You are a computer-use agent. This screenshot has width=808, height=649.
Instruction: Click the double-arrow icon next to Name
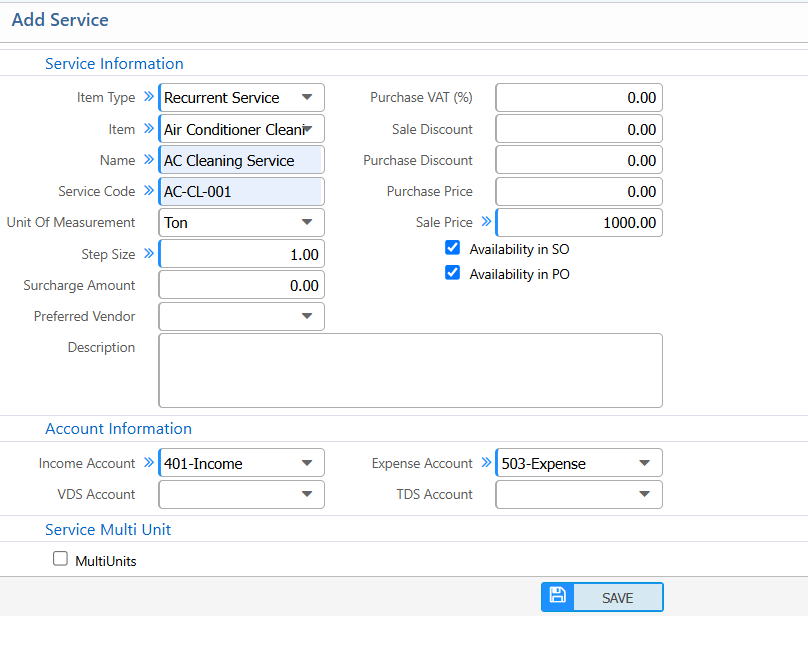point(148,159)
